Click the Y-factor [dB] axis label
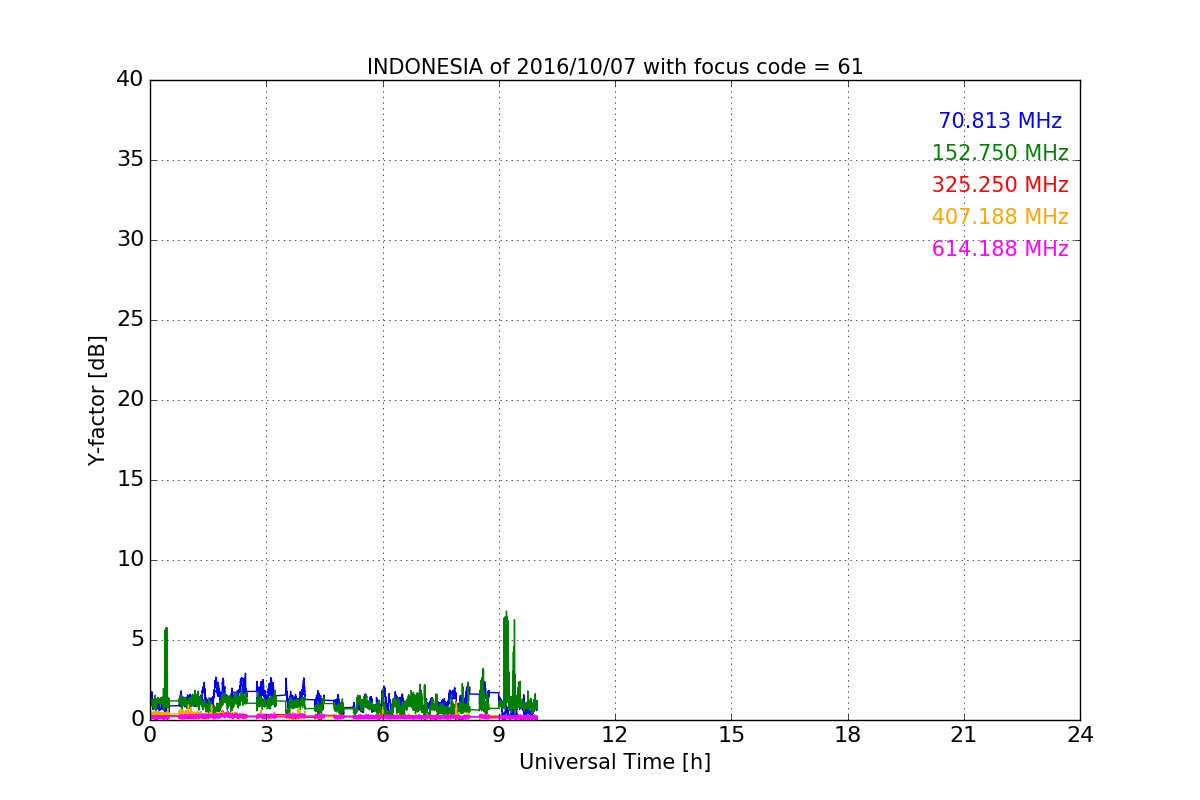The image size is (1200, 800). point(97,400)
